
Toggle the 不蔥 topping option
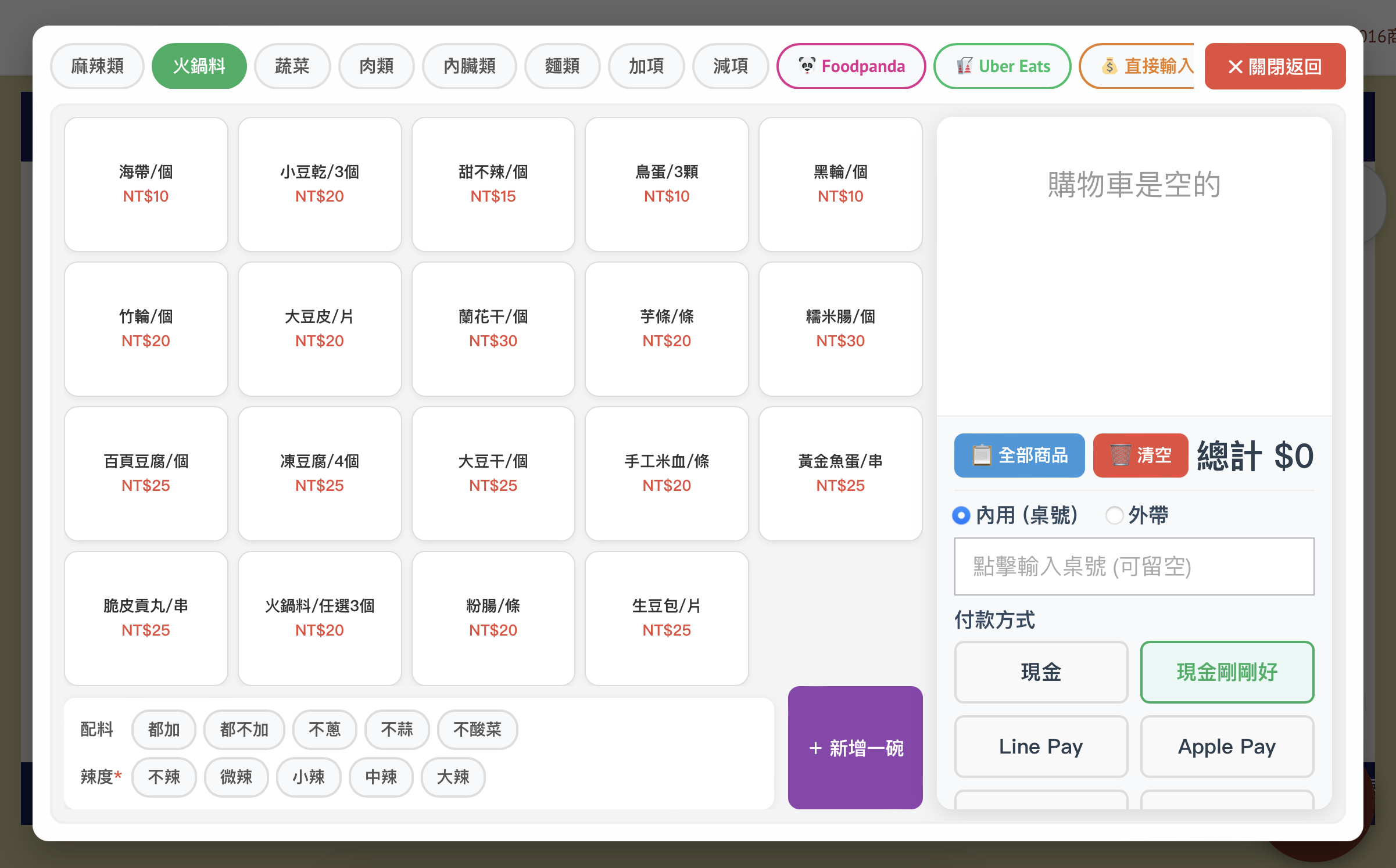(324, 730)
